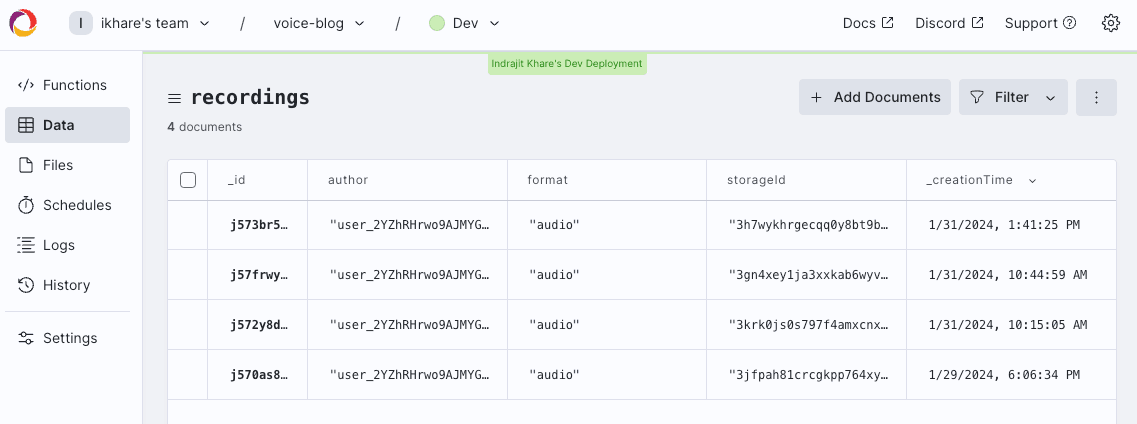Screen dimensions: 1137x424
Task: Expand the voice-blog project dropdown
Action: pos(318,23)
